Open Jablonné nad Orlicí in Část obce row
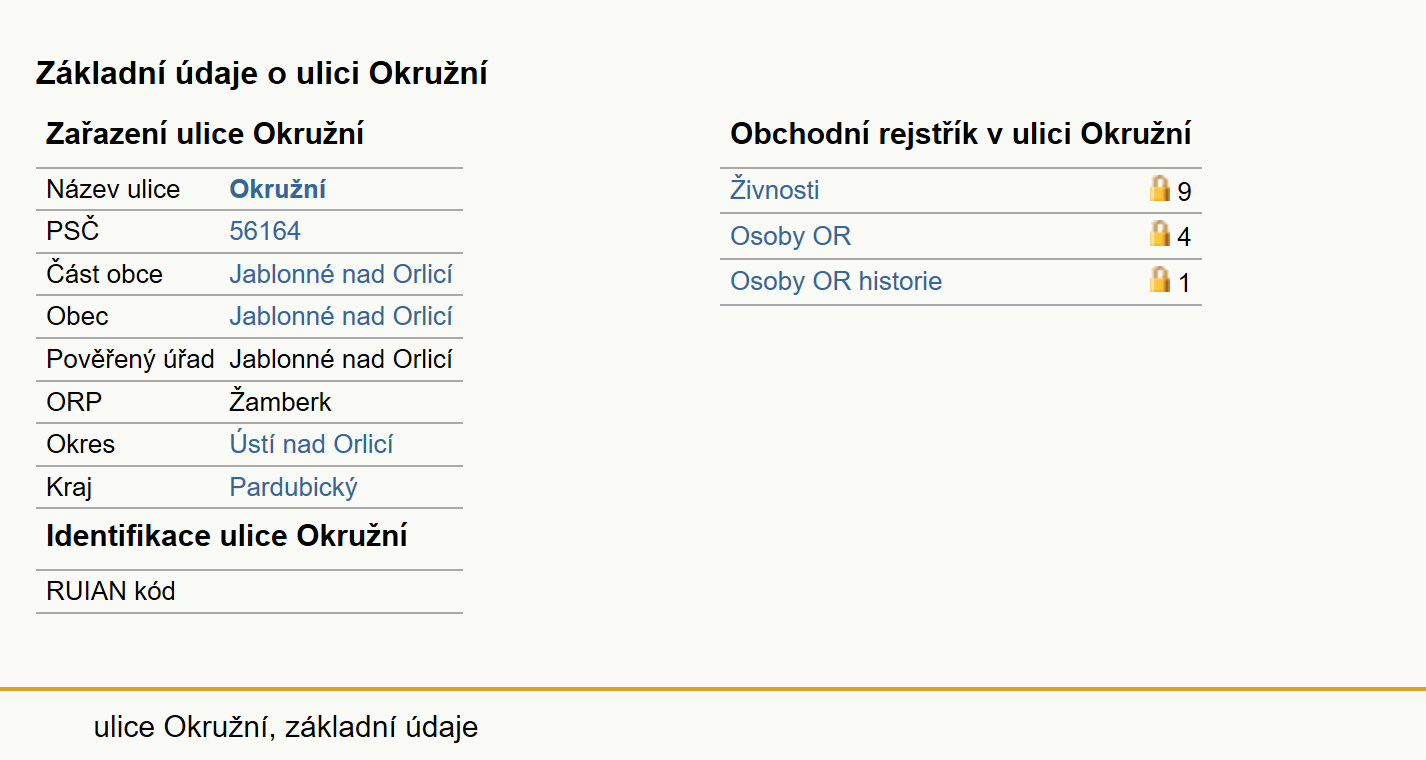The width and height of the screenshot is (1426, 760). 341,274
